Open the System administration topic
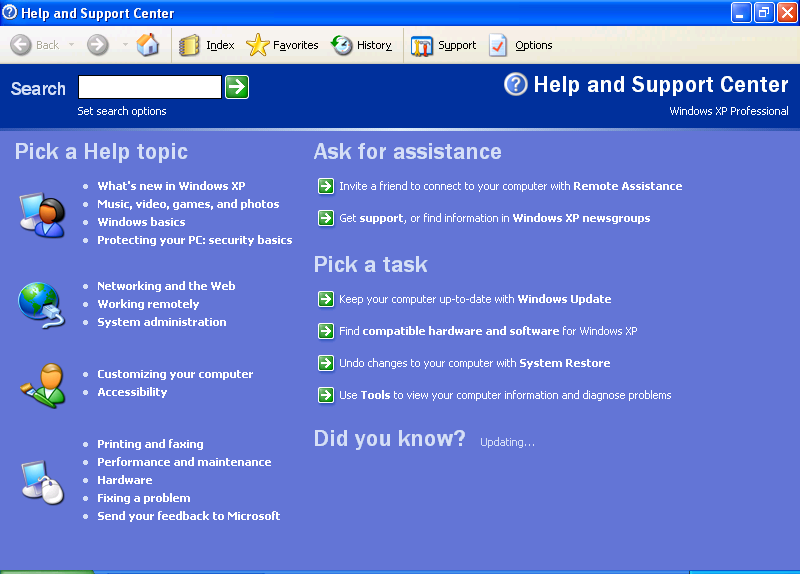Screen dimensions: 800x574 162,322
